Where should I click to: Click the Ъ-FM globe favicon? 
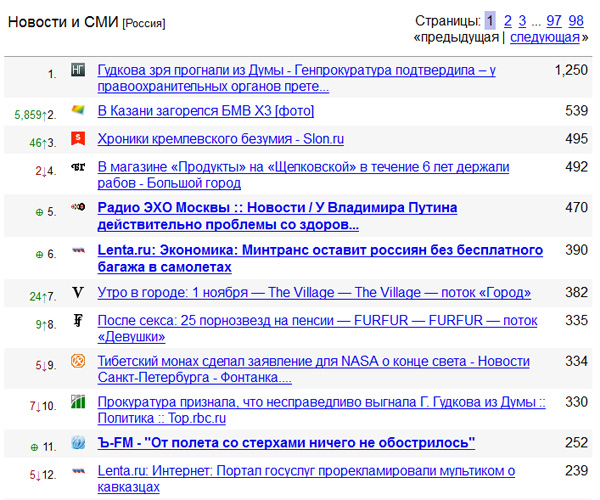pos(78,443)
